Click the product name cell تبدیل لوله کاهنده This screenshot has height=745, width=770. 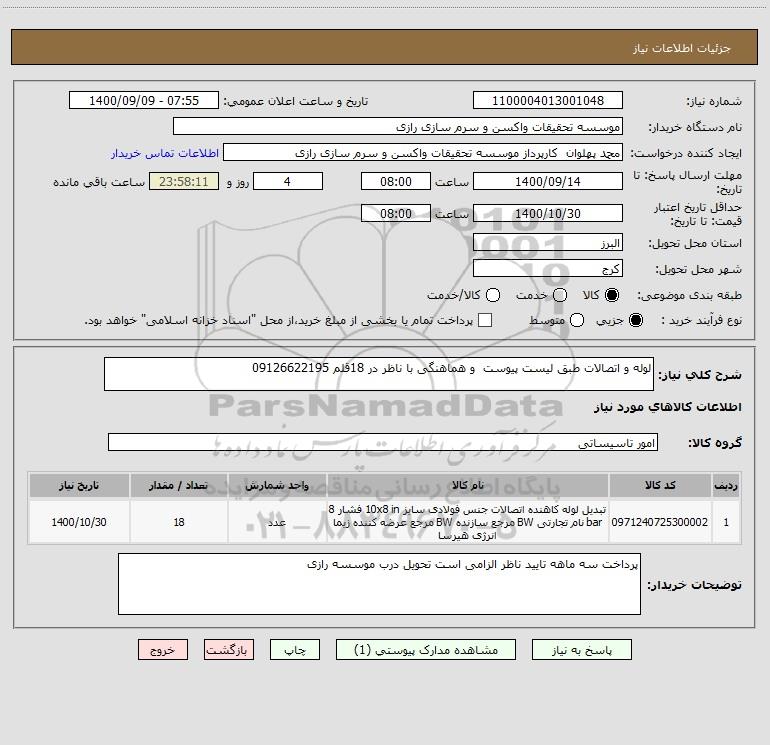pyautogui.click(x=468, y=522)
